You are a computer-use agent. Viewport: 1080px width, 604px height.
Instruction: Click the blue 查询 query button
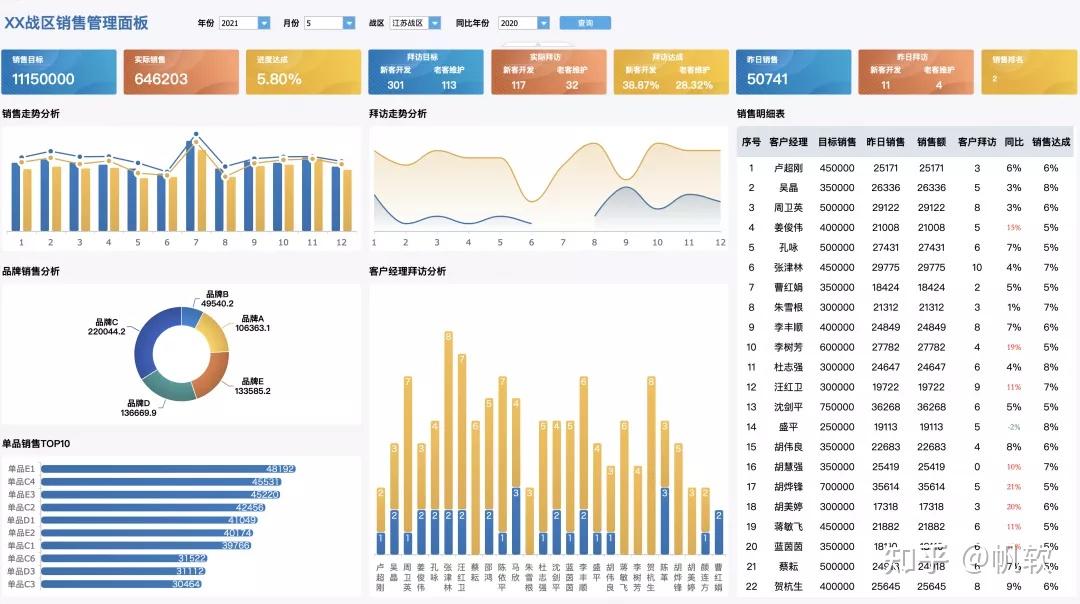(585, 22)
